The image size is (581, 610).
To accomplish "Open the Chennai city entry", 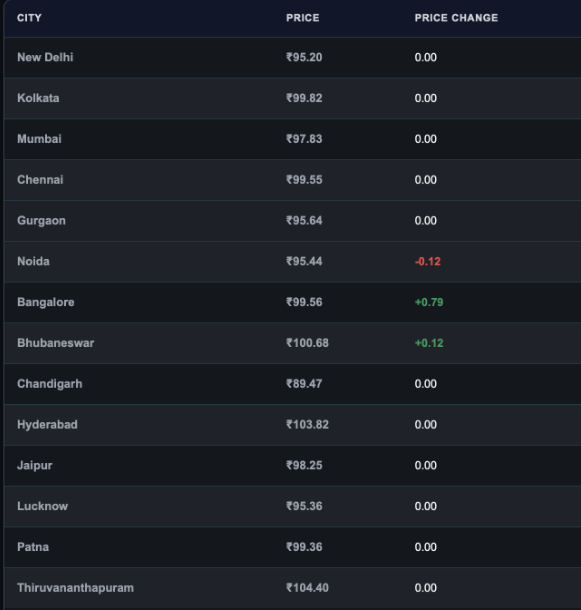I will (x=40, y=180).
